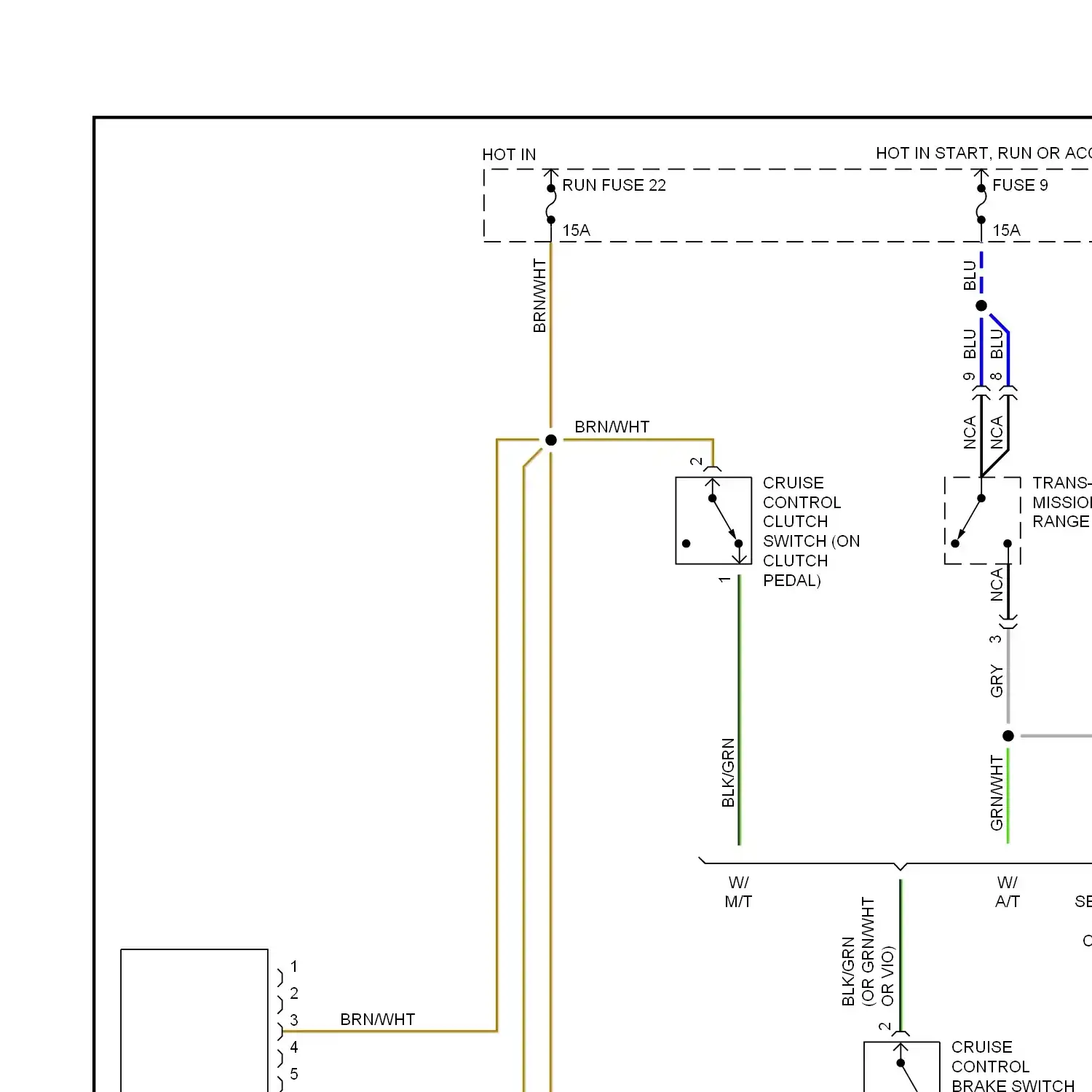
Task: Click pin 2 atop the brake switch
Action: (885, 1026)
